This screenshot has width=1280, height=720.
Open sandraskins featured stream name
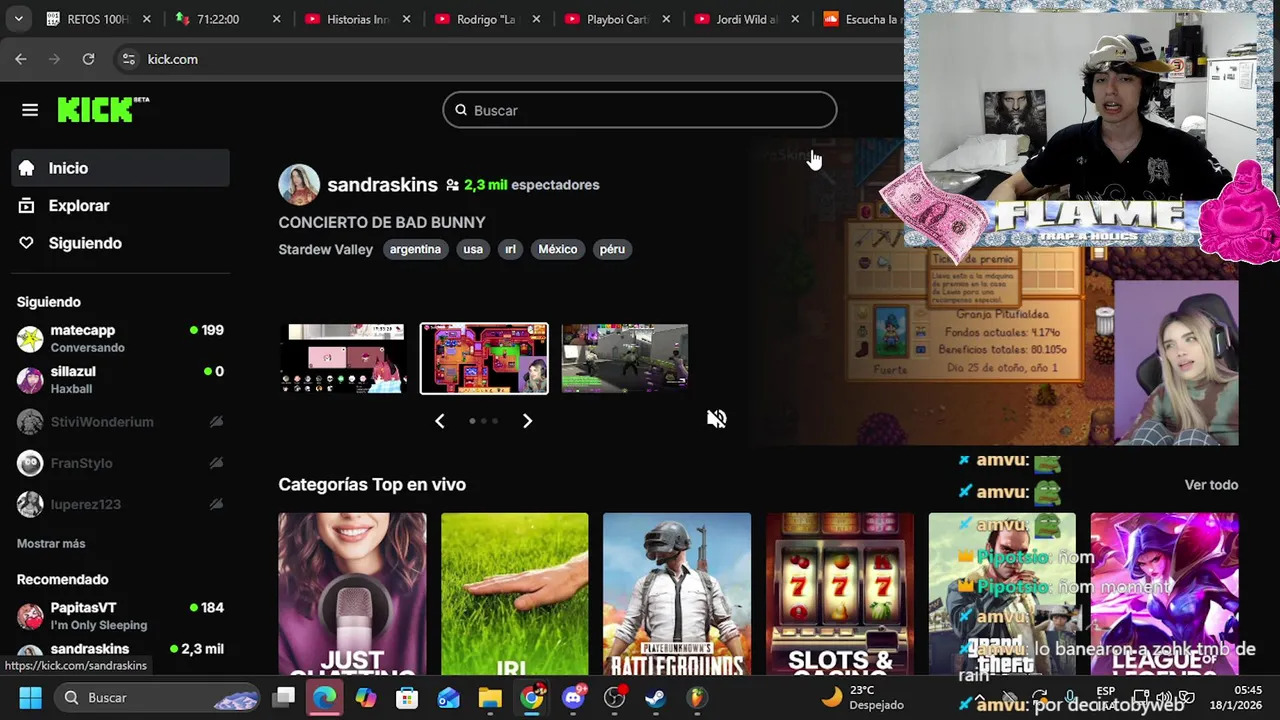tap(382, 185)
